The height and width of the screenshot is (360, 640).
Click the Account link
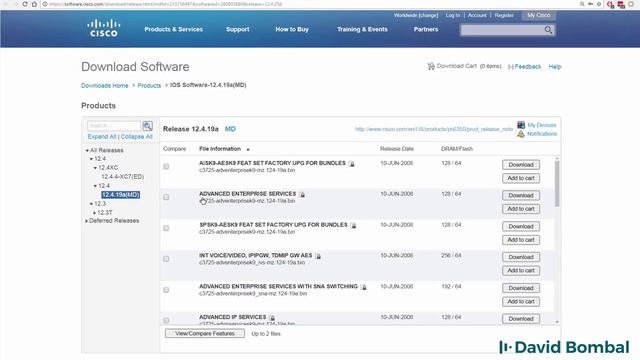coord(477,15)
